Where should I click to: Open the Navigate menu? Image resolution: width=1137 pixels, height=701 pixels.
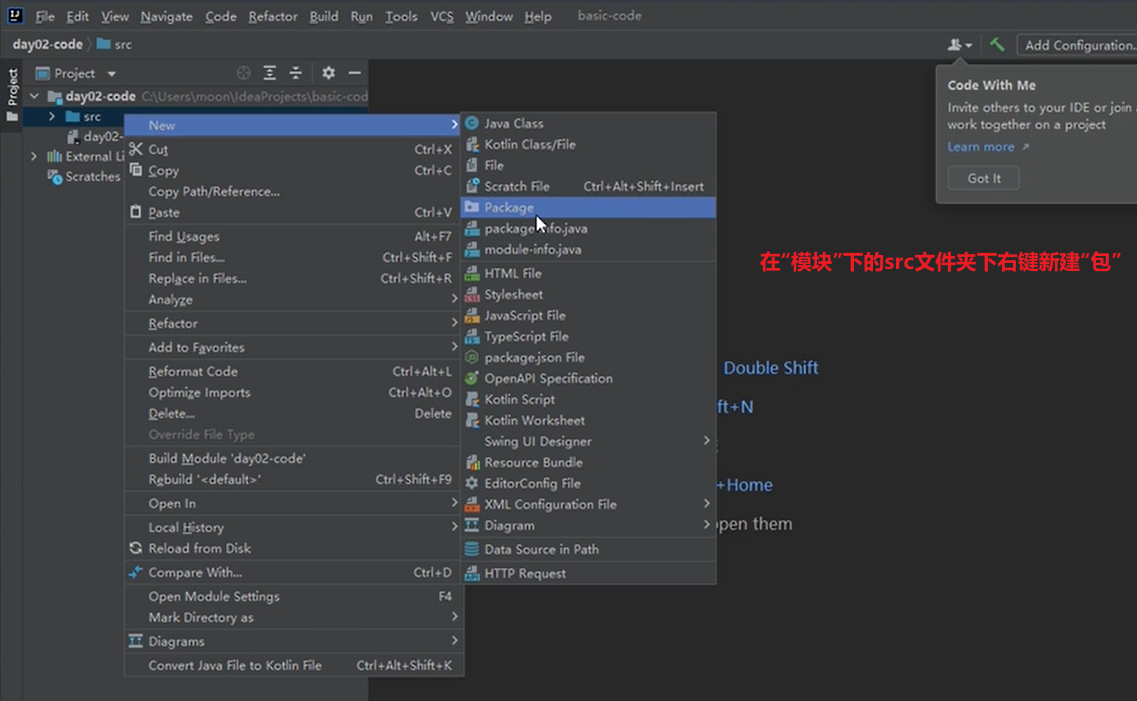tap(166, 16)
